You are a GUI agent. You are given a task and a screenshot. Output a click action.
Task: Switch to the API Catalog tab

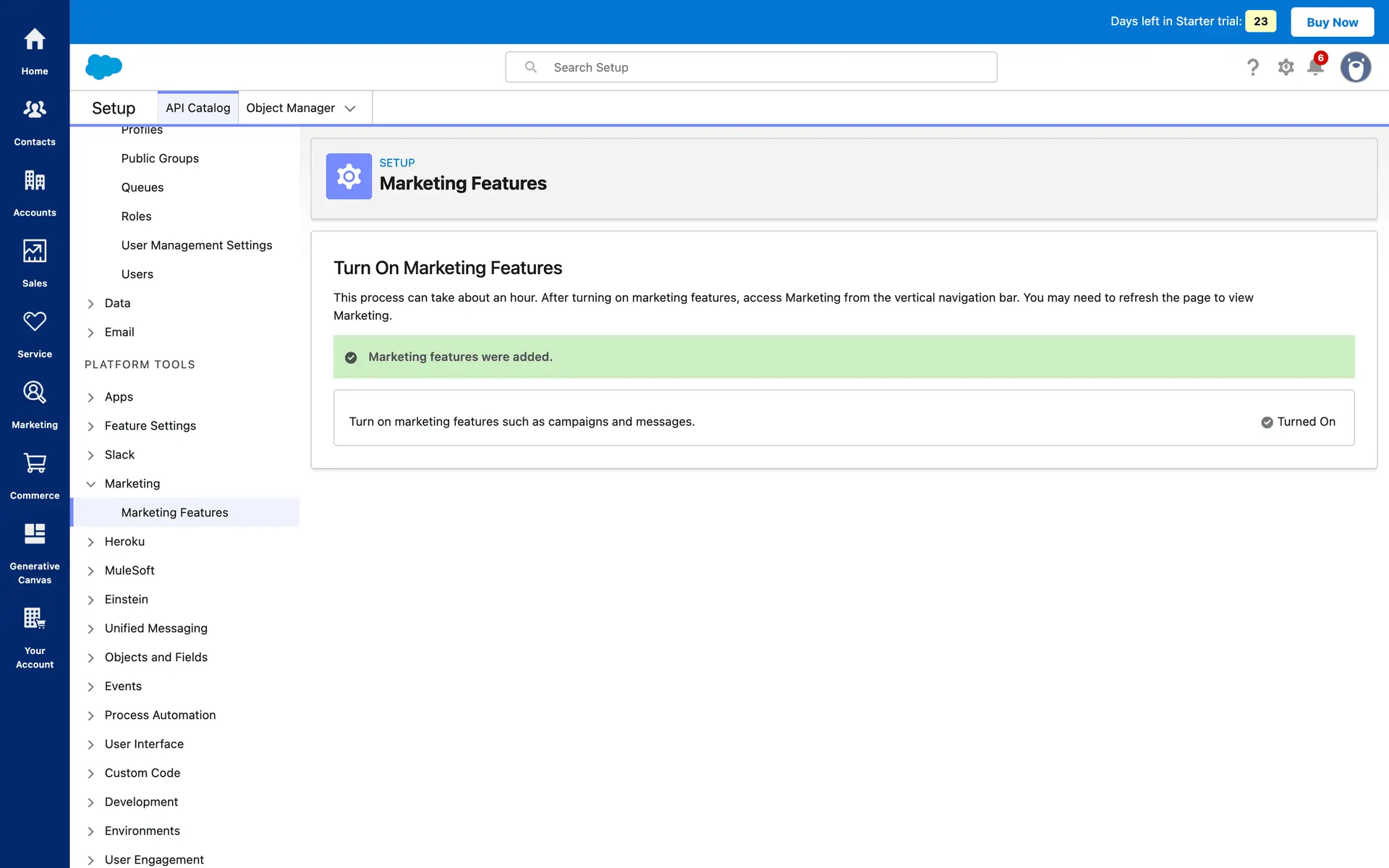(197, 108)
